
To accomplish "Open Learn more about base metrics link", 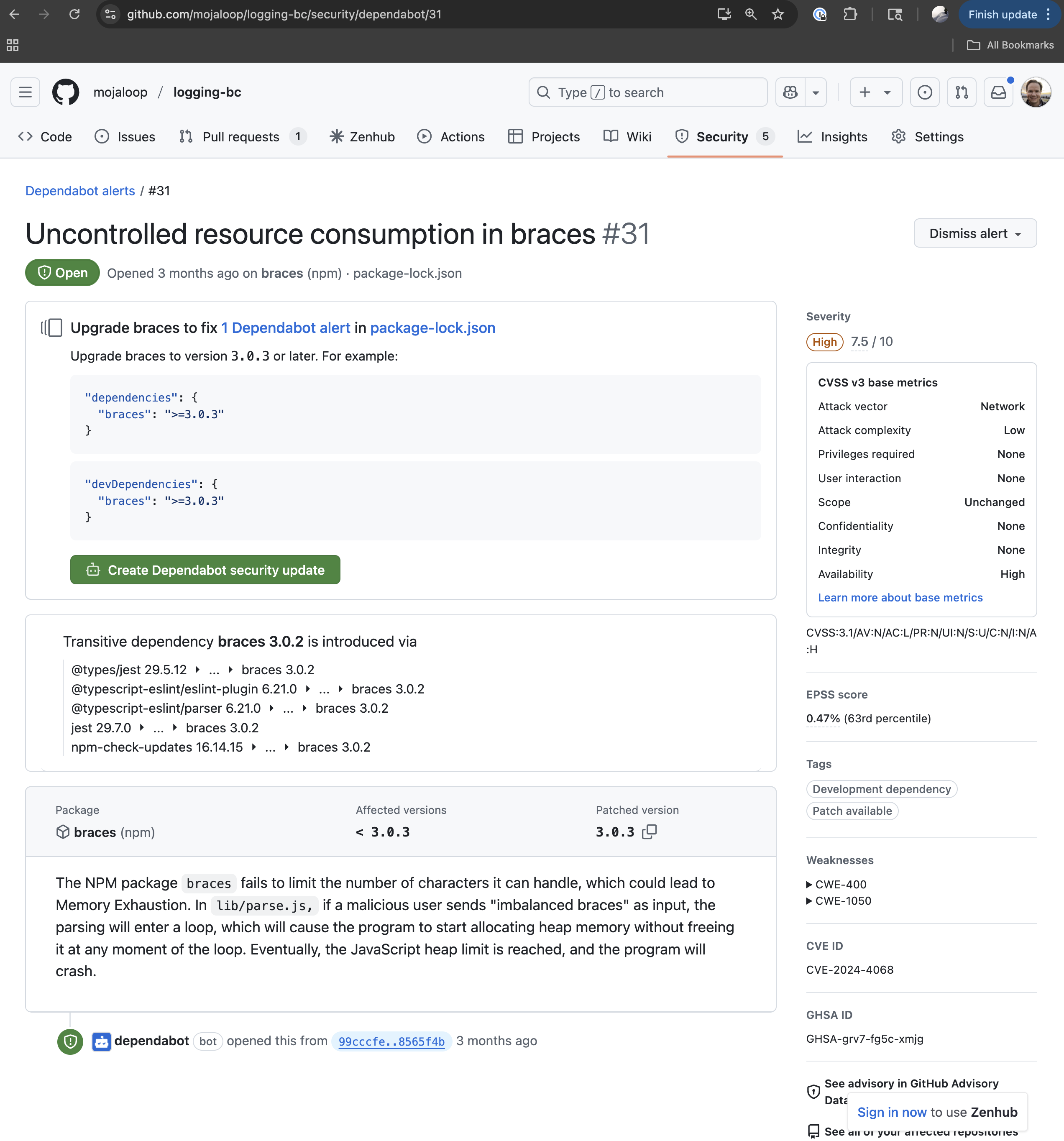I will [900, 597].
